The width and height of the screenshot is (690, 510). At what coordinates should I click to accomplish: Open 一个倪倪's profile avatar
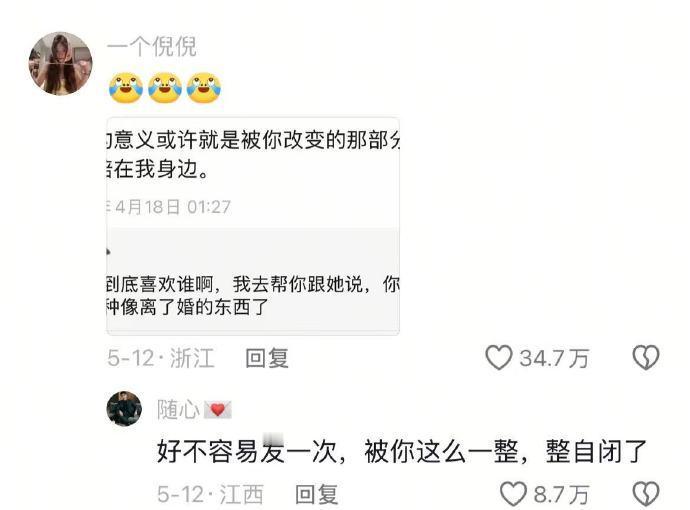click(x=61, y=63)
